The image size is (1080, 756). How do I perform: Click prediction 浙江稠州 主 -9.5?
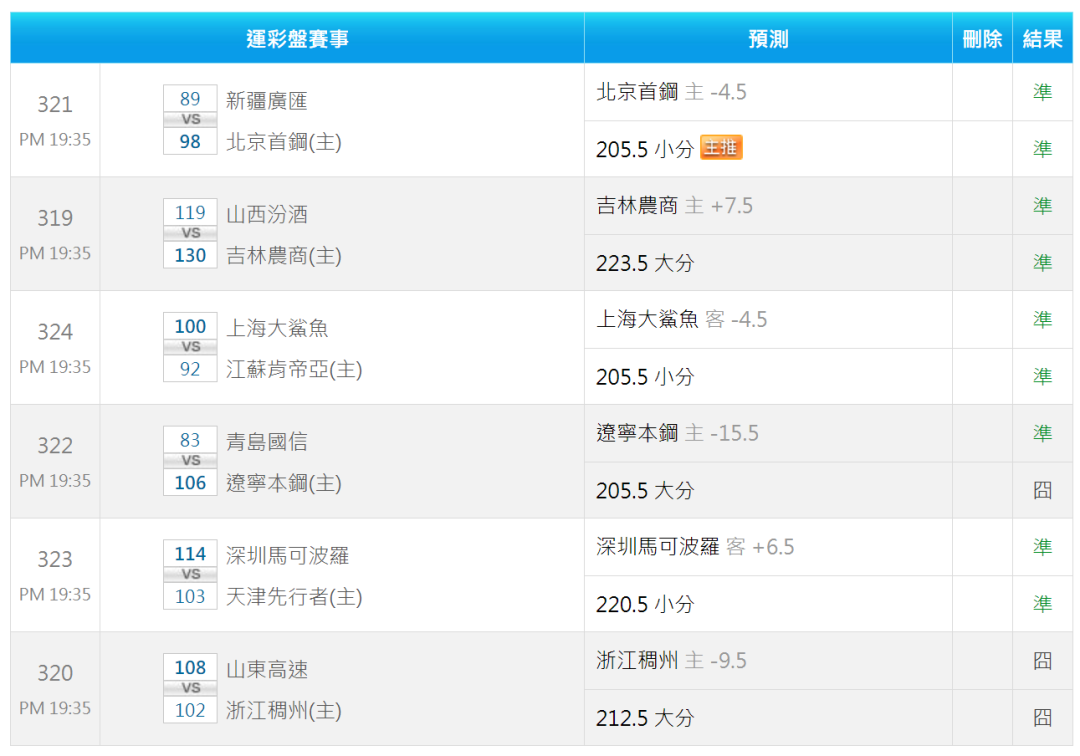click(672, 660)
